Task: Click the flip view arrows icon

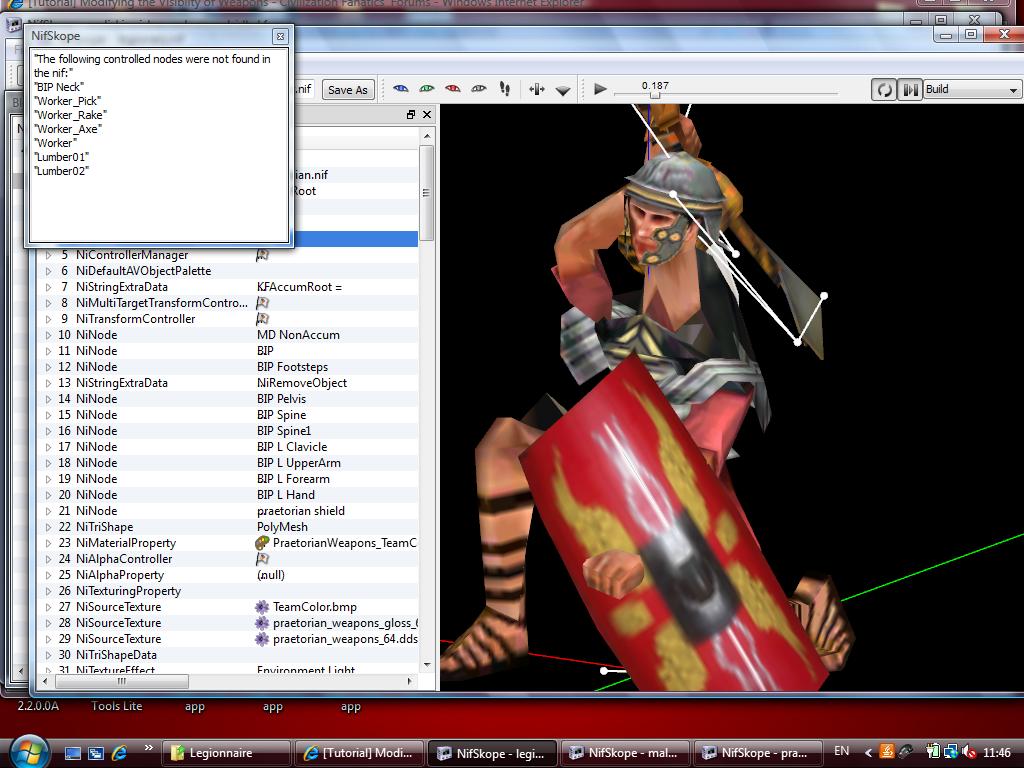Action: point(537,89)
